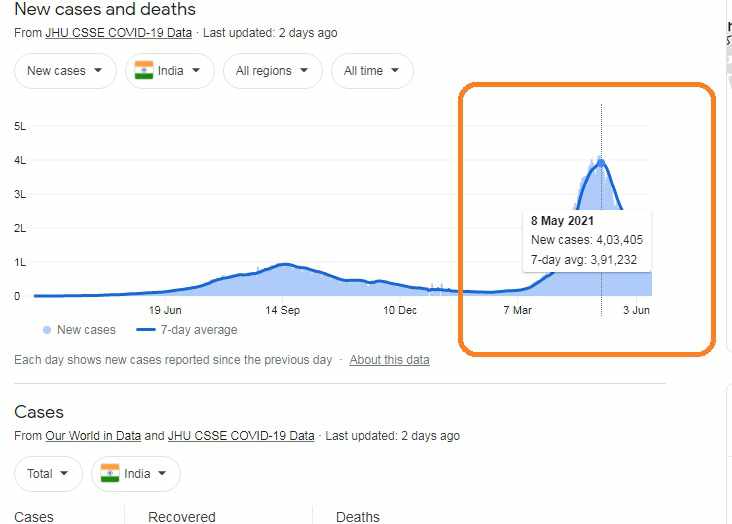The height and width of the screenshot is (524, 732).
Task: Expand the All regions dropdown
Action: (x=272, y=71)
